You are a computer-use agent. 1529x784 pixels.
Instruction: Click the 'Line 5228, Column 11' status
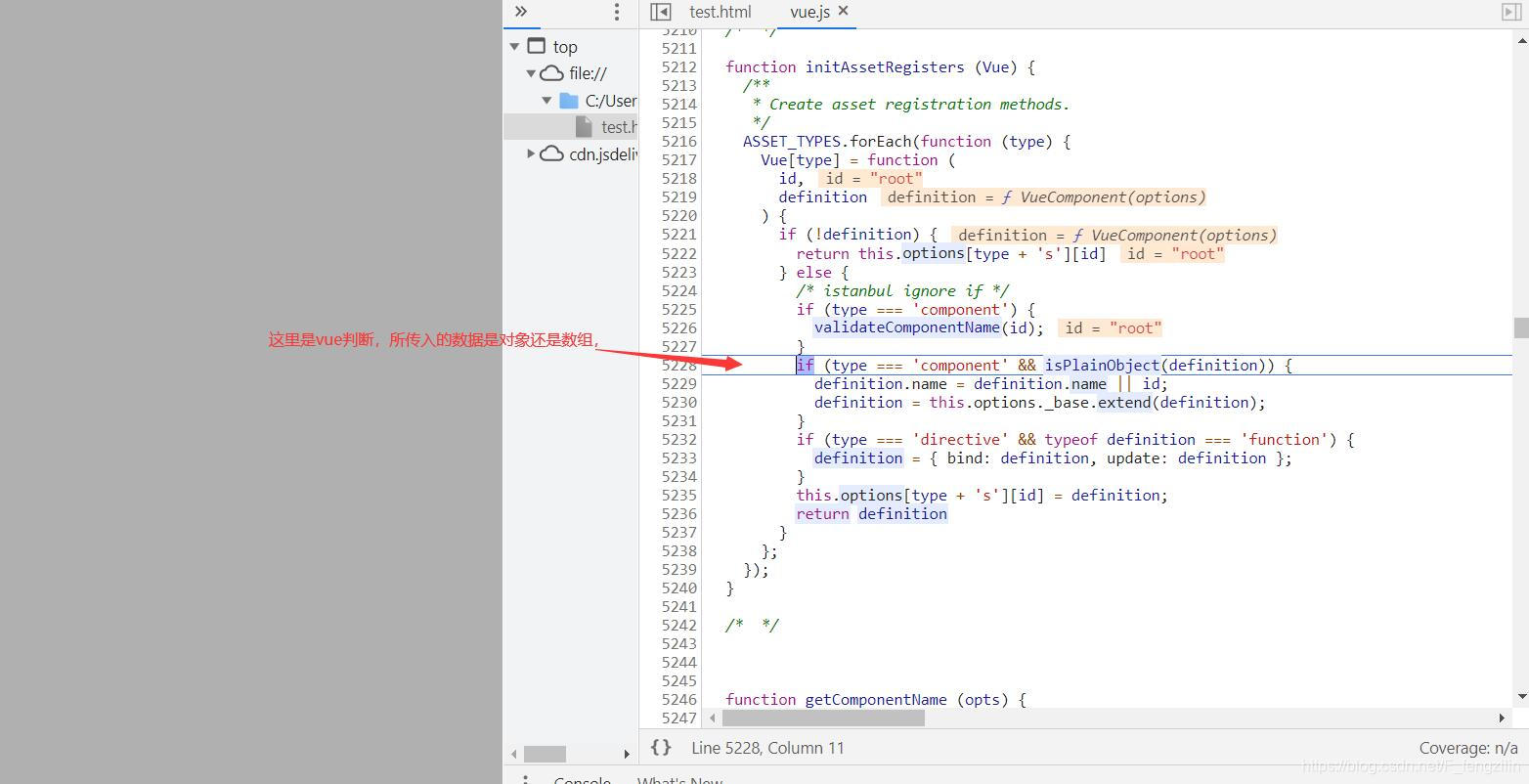[x=767, y=748]
